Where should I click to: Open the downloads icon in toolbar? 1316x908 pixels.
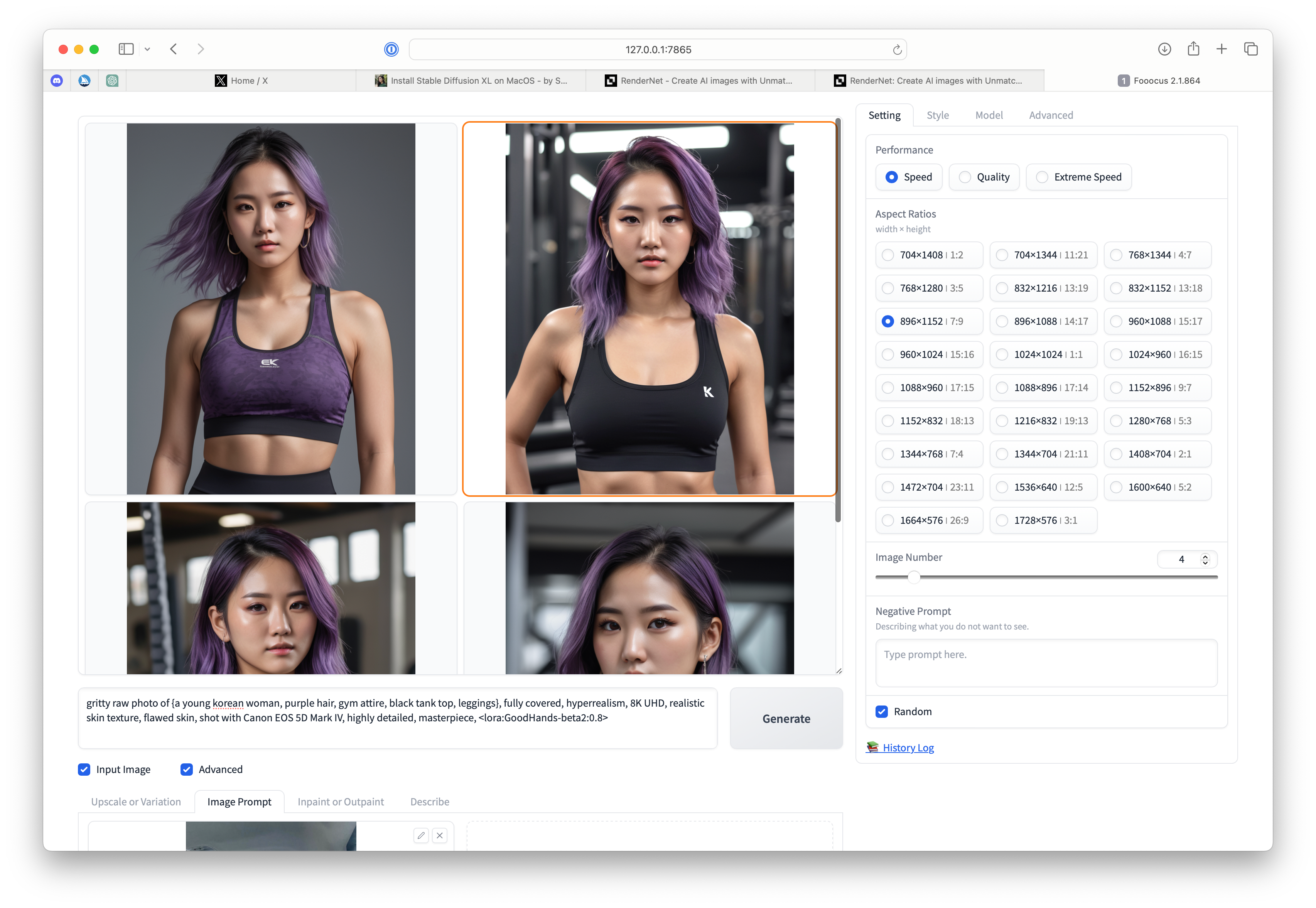1164,49
